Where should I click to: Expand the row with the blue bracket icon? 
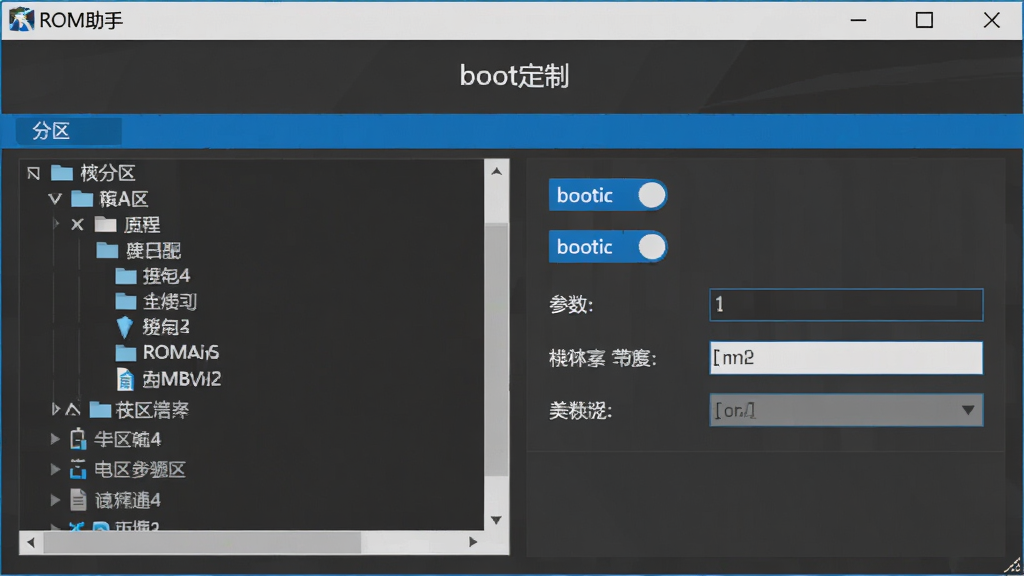(56, 470)
